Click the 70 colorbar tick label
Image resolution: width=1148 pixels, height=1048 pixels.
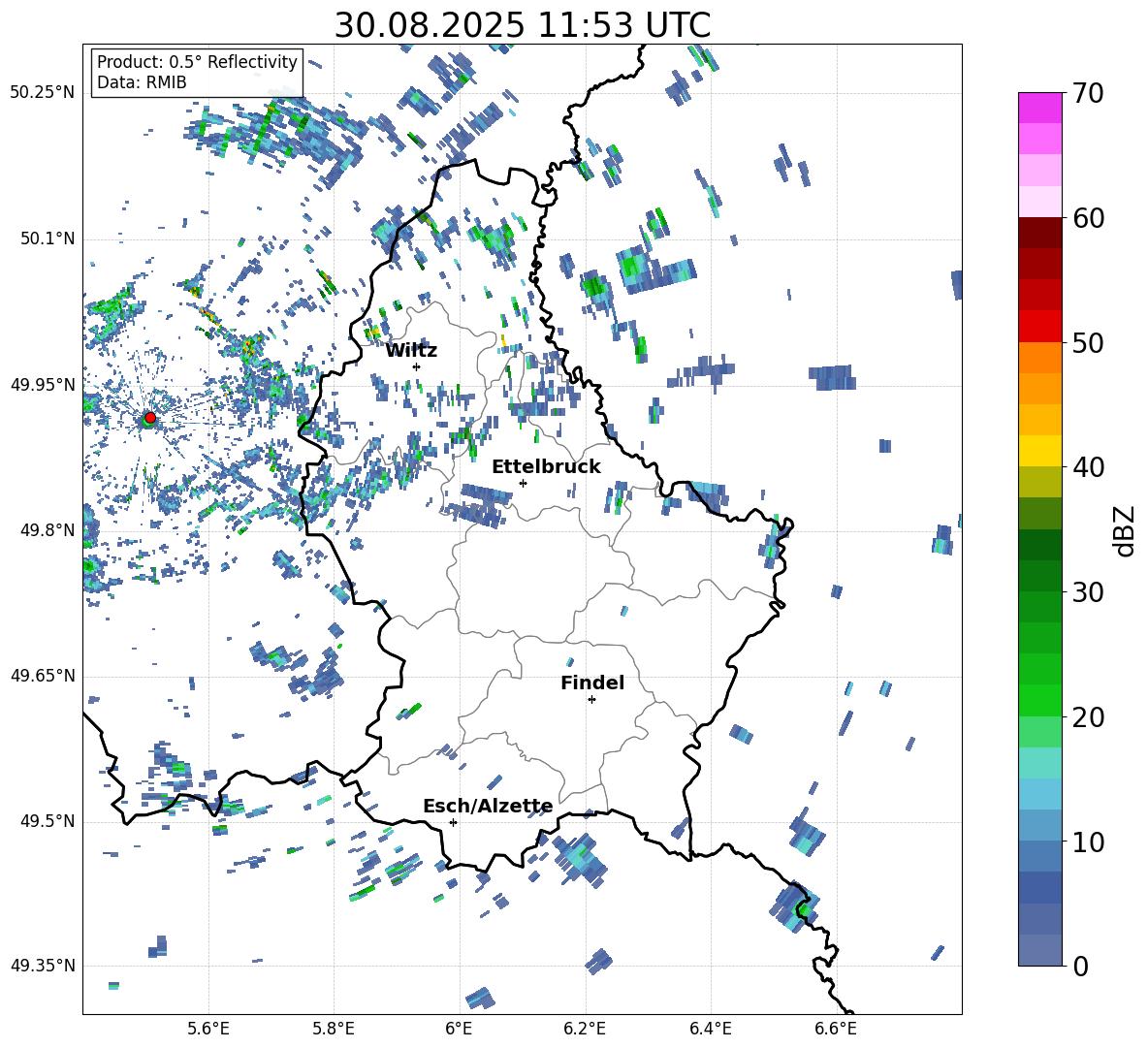tap(1089, 94)
